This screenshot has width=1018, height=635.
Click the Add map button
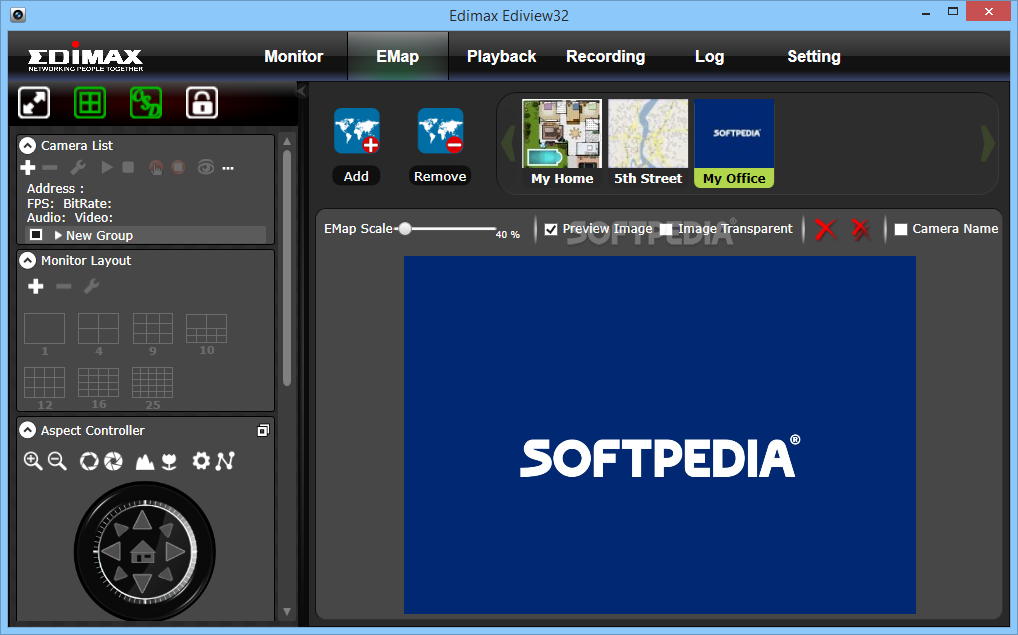tap(356, 146)
